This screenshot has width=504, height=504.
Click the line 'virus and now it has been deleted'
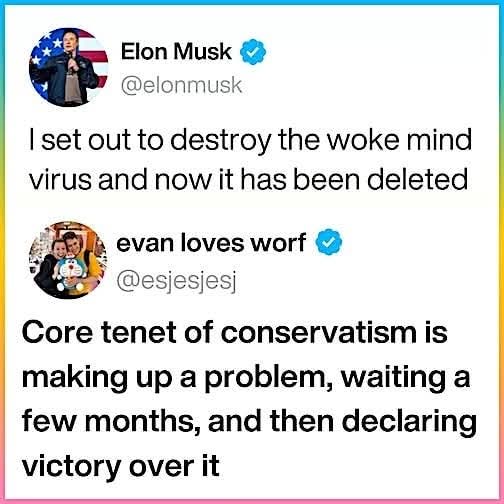(248, 179)
